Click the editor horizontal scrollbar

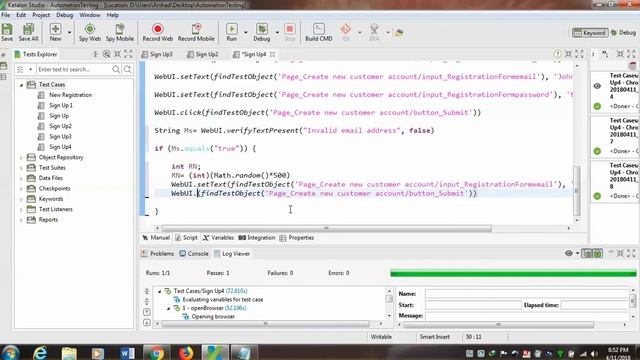point(327,228)
